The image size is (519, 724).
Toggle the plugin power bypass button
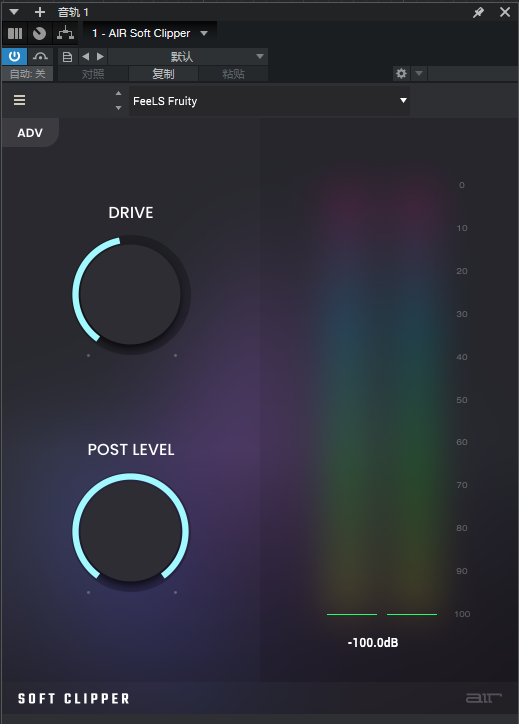point(14,57)
